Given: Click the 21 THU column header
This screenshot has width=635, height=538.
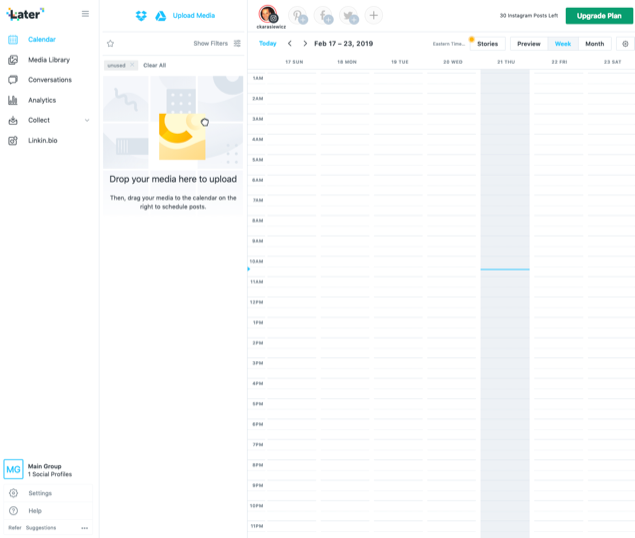Looking at the screenshot, I should (506, 62).
